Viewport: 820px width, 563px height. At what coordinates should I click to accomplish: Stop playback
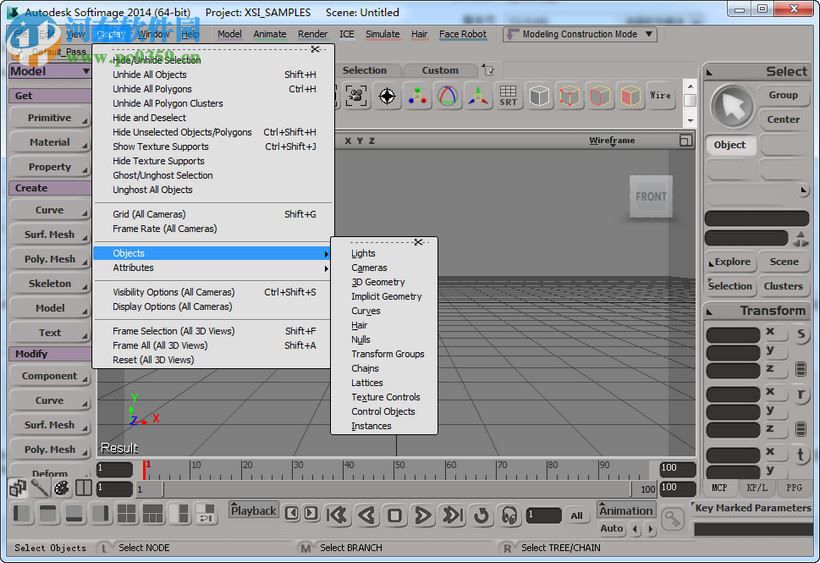pos(395,516)
